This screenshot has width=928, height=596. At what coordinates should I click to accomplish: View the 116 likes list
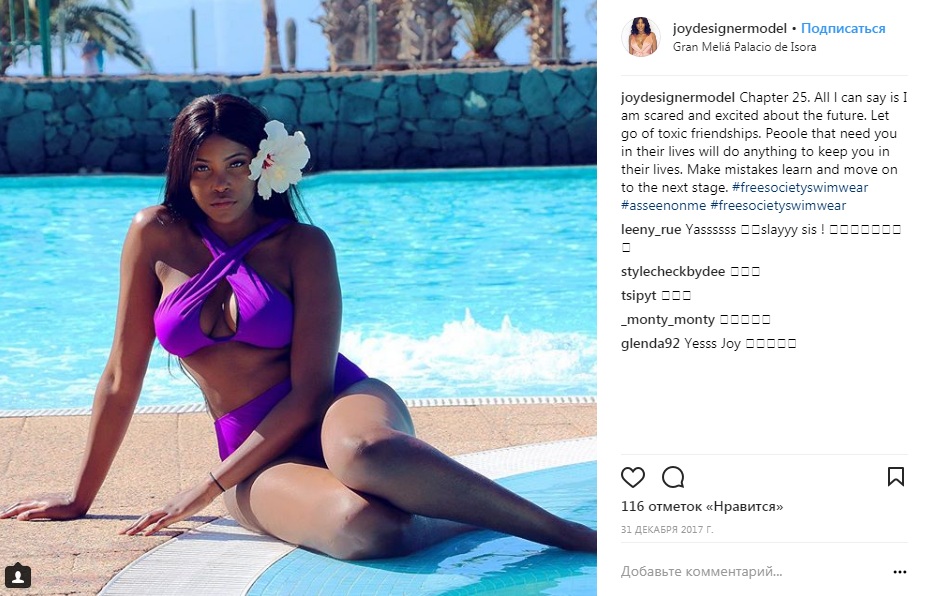702,507
